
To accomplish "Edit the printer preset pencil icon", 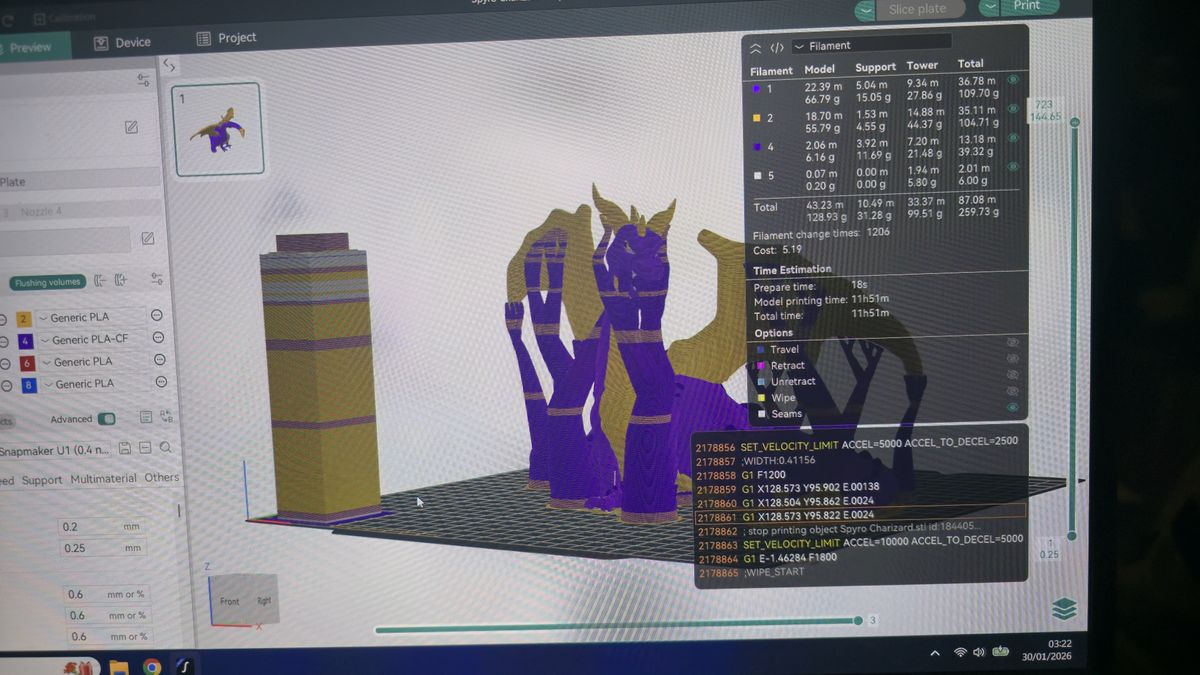I will point(131,127).
